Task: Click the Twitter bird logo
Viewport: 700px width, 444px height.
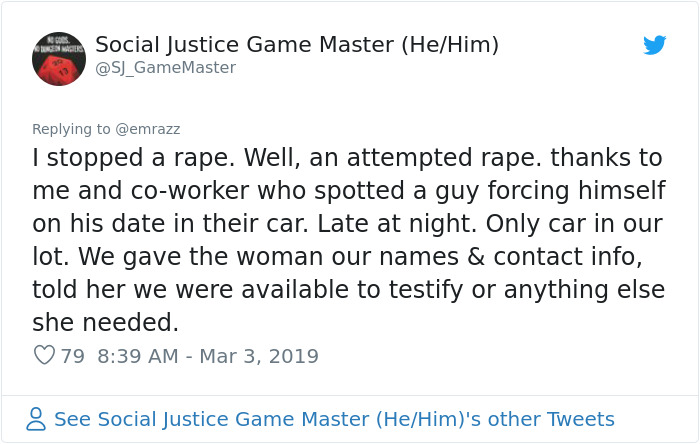Action: 655,45
